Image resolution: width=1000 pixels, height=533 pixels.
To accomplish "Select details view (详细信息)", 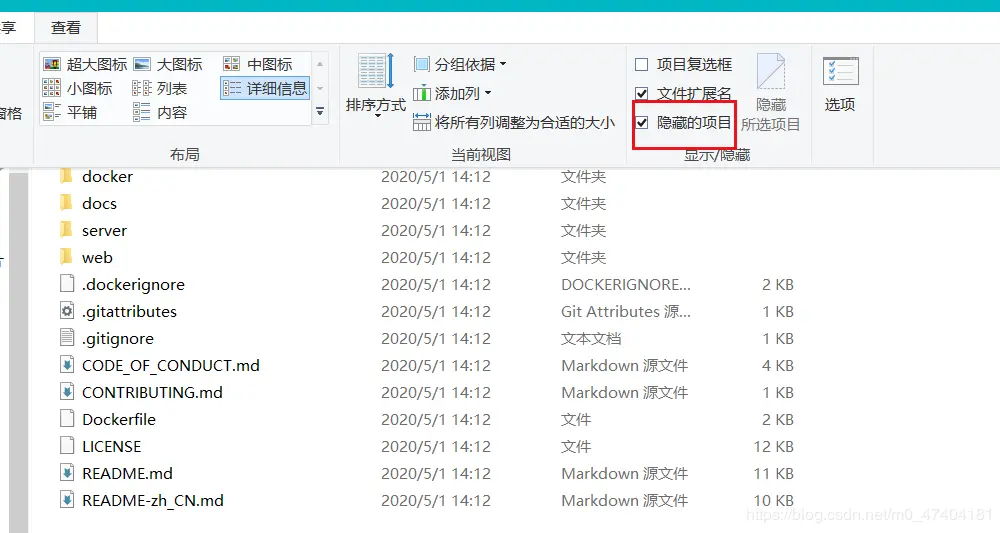I will pos(265,88).
